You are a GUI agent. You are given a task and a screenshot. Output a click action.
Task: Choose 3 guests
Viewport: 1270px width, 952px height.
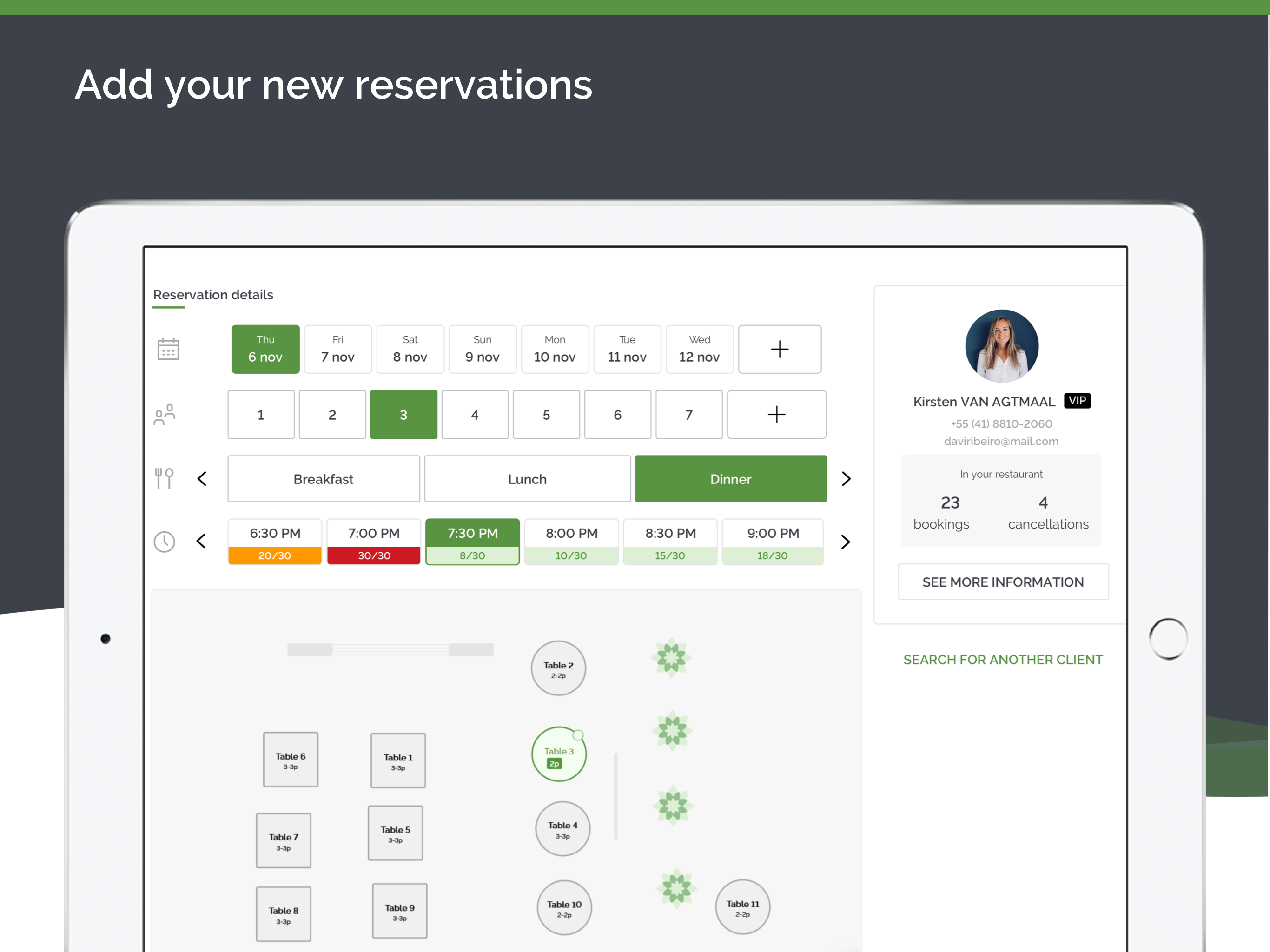tap(403, 415)
